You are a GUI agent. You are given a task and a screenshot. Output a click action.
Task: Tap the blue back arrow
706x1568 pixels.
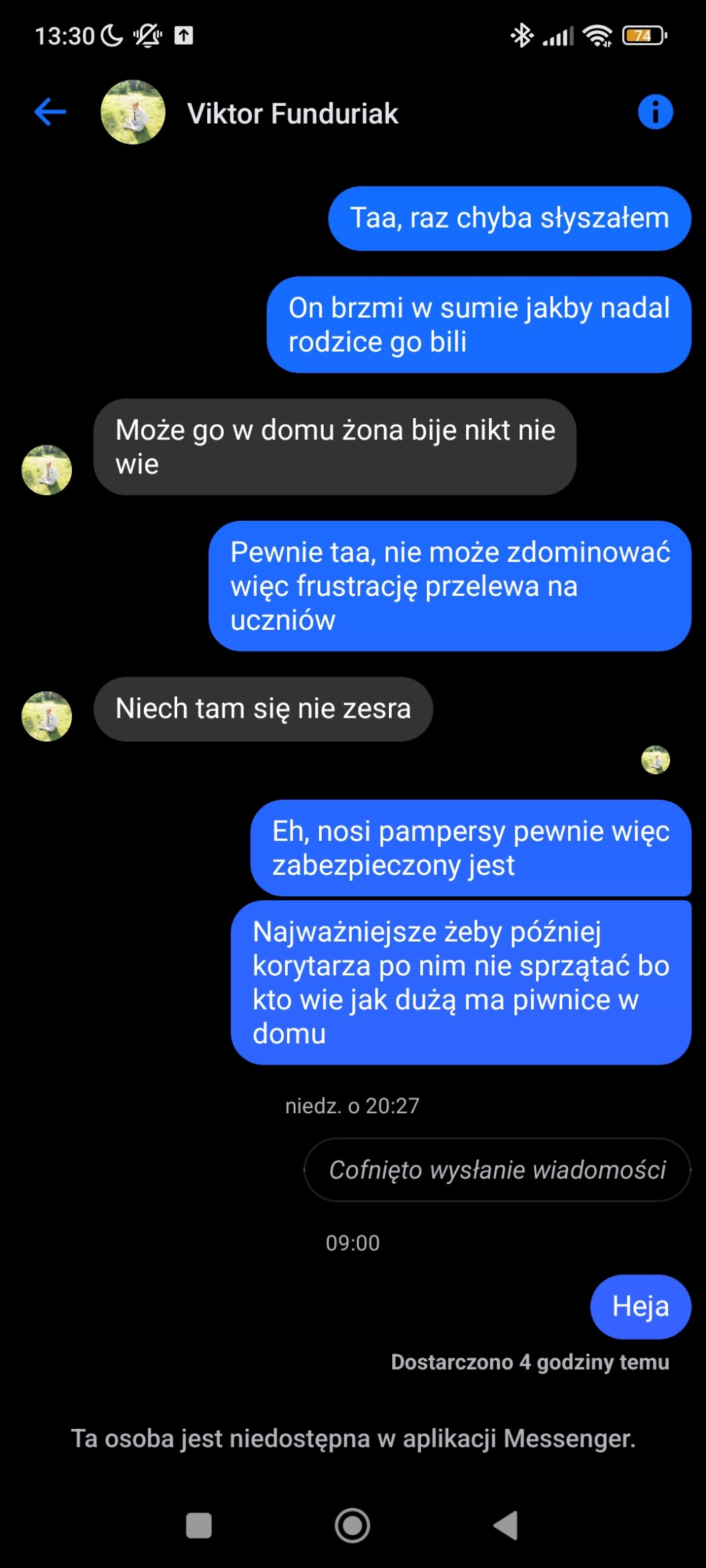[x=50, y=112]
